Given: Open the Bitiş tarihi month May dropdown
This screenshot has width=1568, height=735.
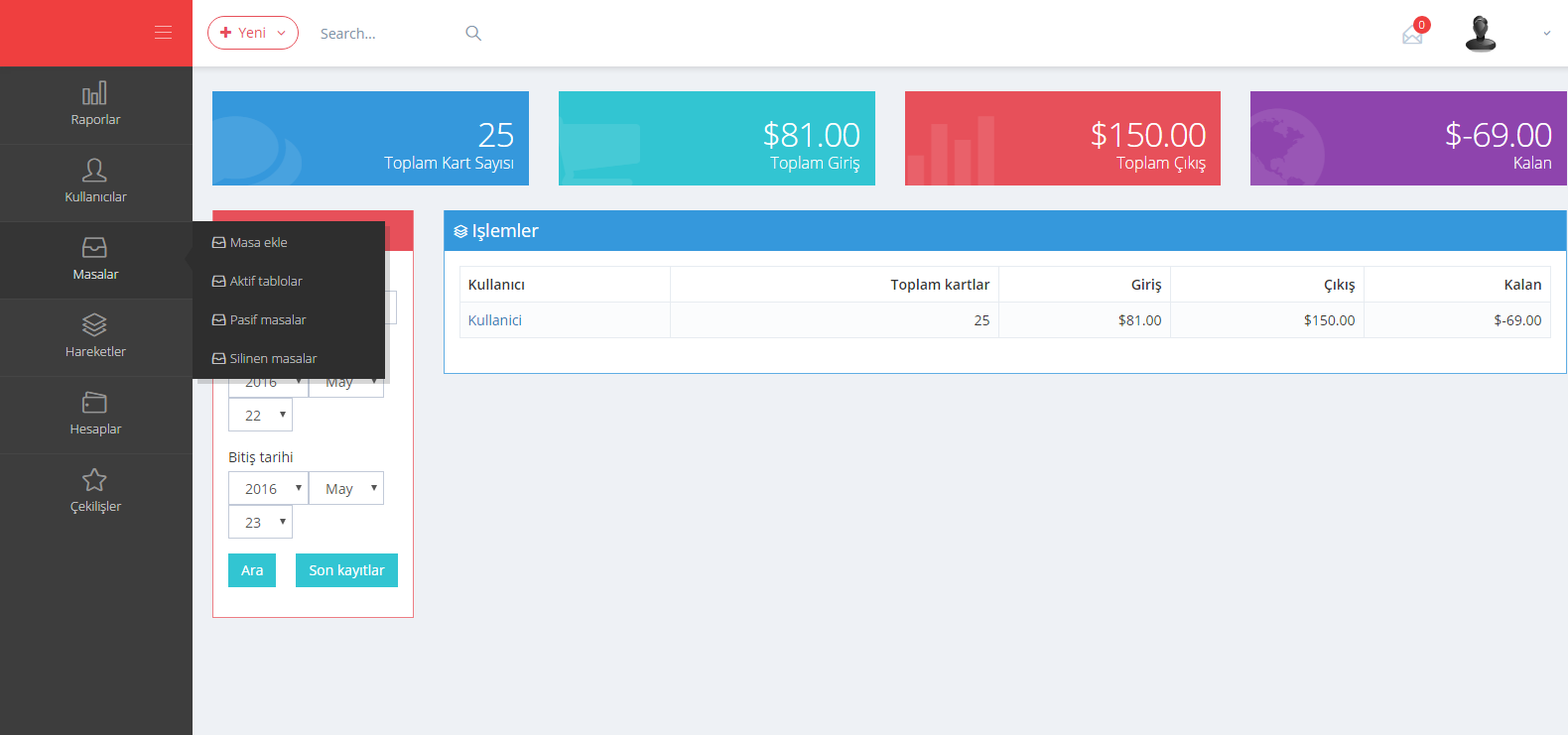Looking at the screenshot, I should coord(346,488).
